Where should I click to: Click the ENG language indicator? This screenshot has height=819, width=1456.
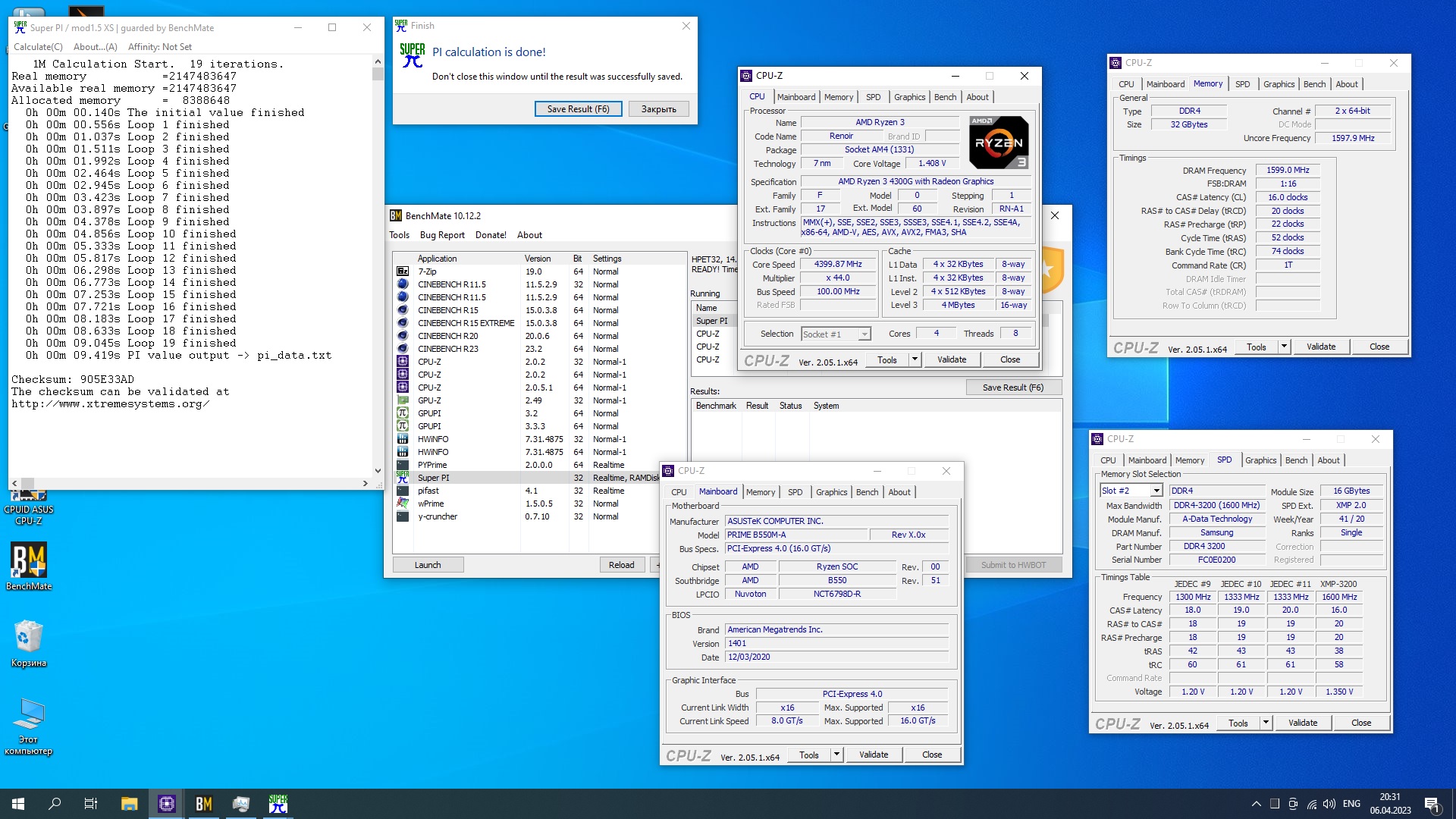[x=1351, y=804]
